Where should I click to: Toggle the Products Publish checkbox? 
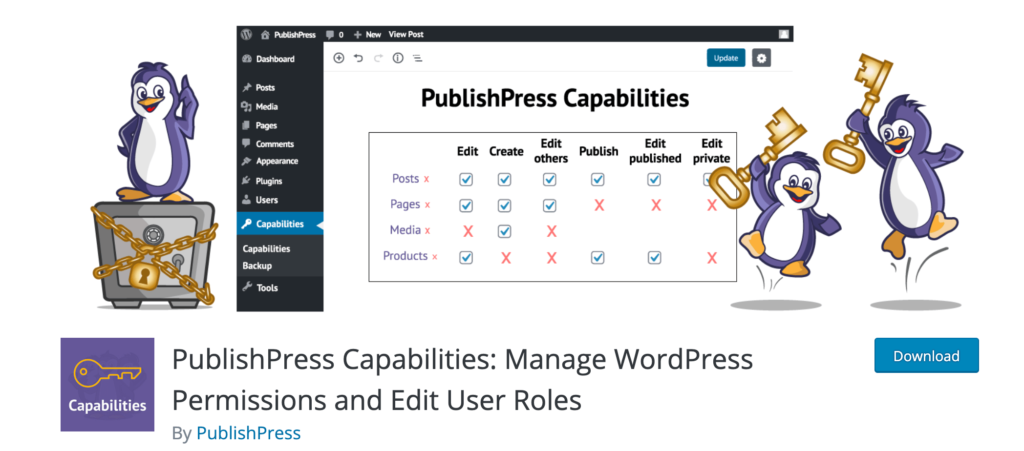tap(598, 257)
